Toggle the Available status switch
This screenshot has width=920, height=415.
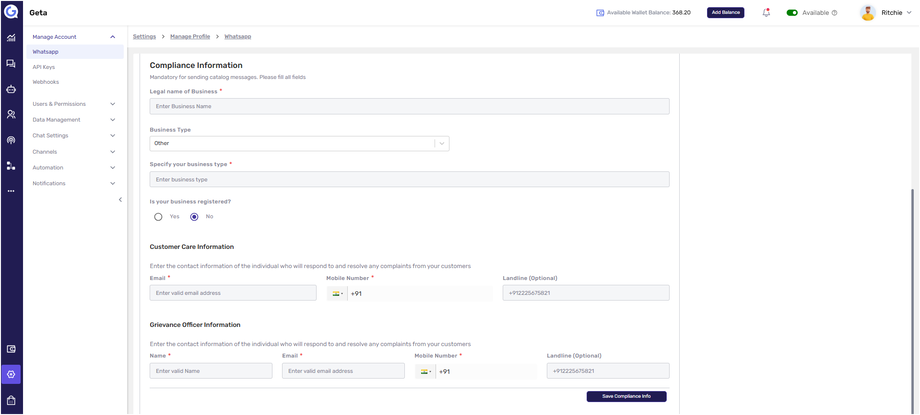pyautogui.click(x=792, y=13)
